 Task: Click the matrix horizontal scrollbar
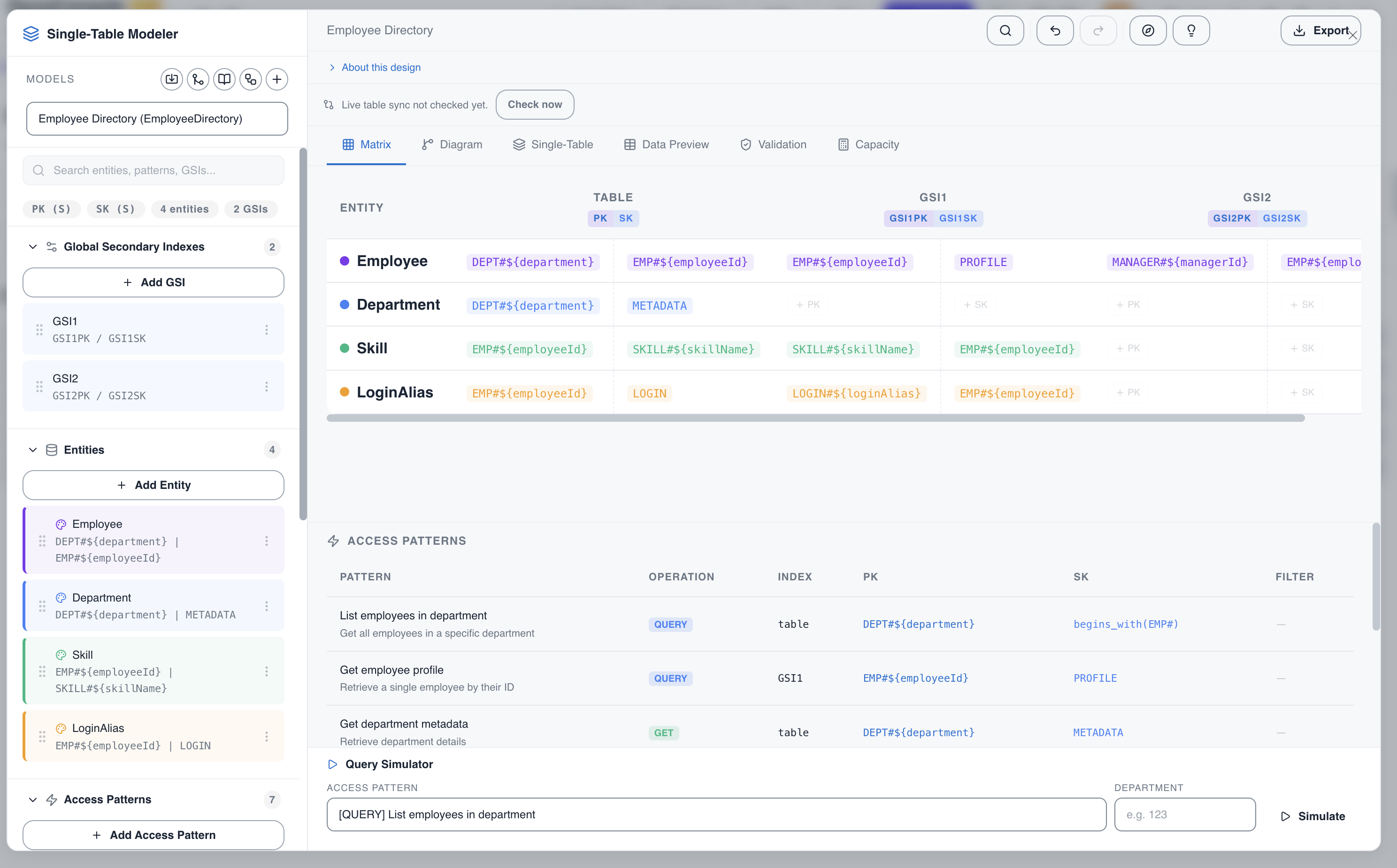pos(815,418)
